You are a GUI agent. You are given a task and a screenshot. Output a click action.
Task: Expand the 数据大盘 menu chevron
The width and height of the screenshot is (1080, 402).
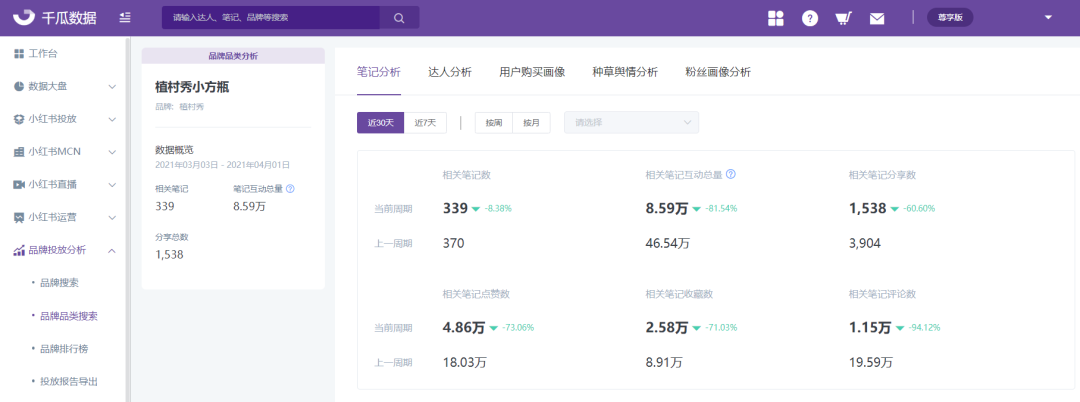coord(112,87)
